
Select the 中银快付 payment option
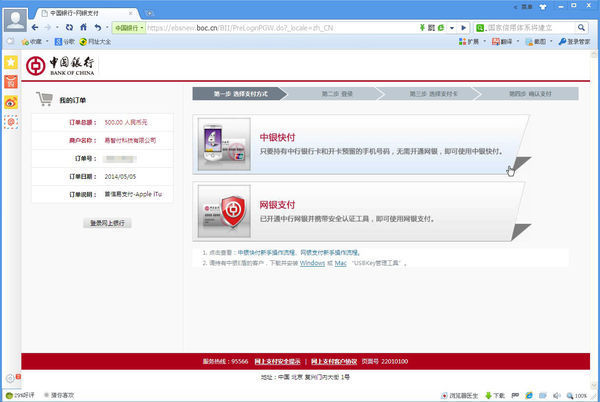pyautogui.click(x=361, y=144)
